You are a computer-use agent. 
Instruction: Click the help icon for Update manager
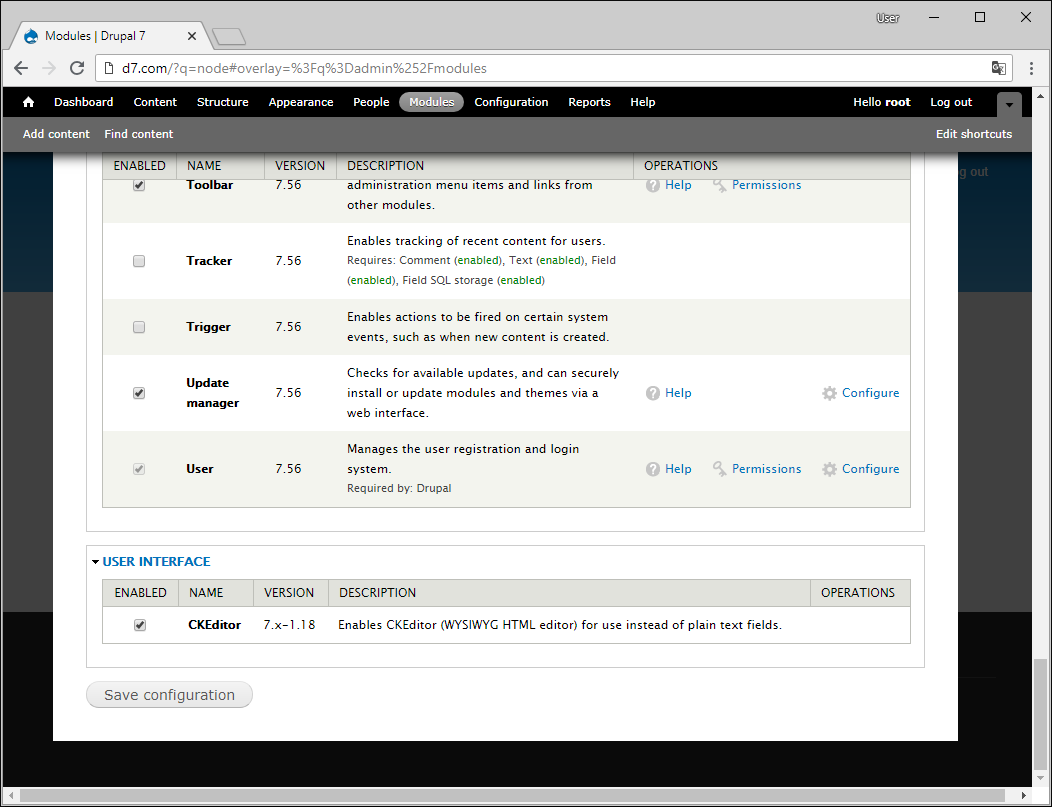pos(653,393)
